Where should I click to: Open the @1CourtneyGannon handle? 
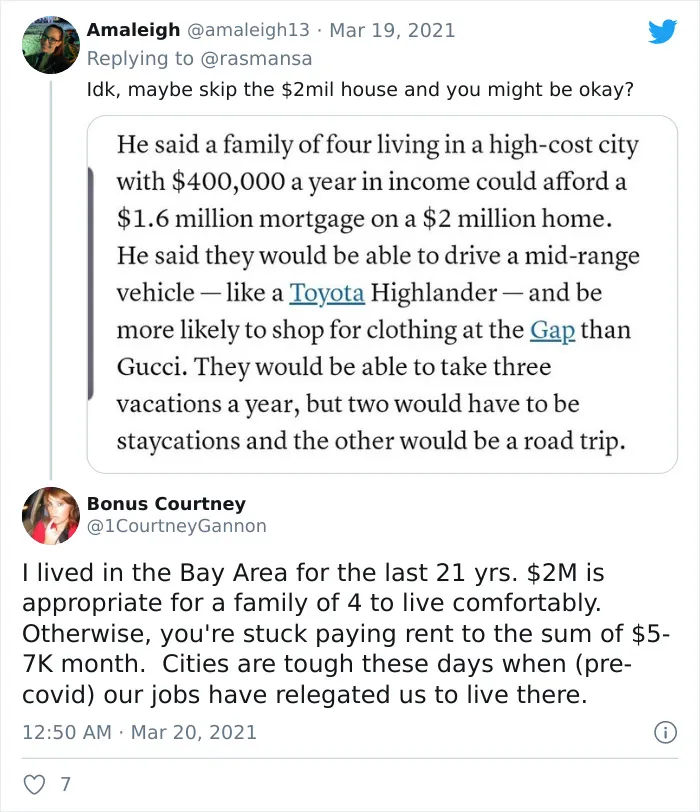pyautogui.click(x=177, y=526)
